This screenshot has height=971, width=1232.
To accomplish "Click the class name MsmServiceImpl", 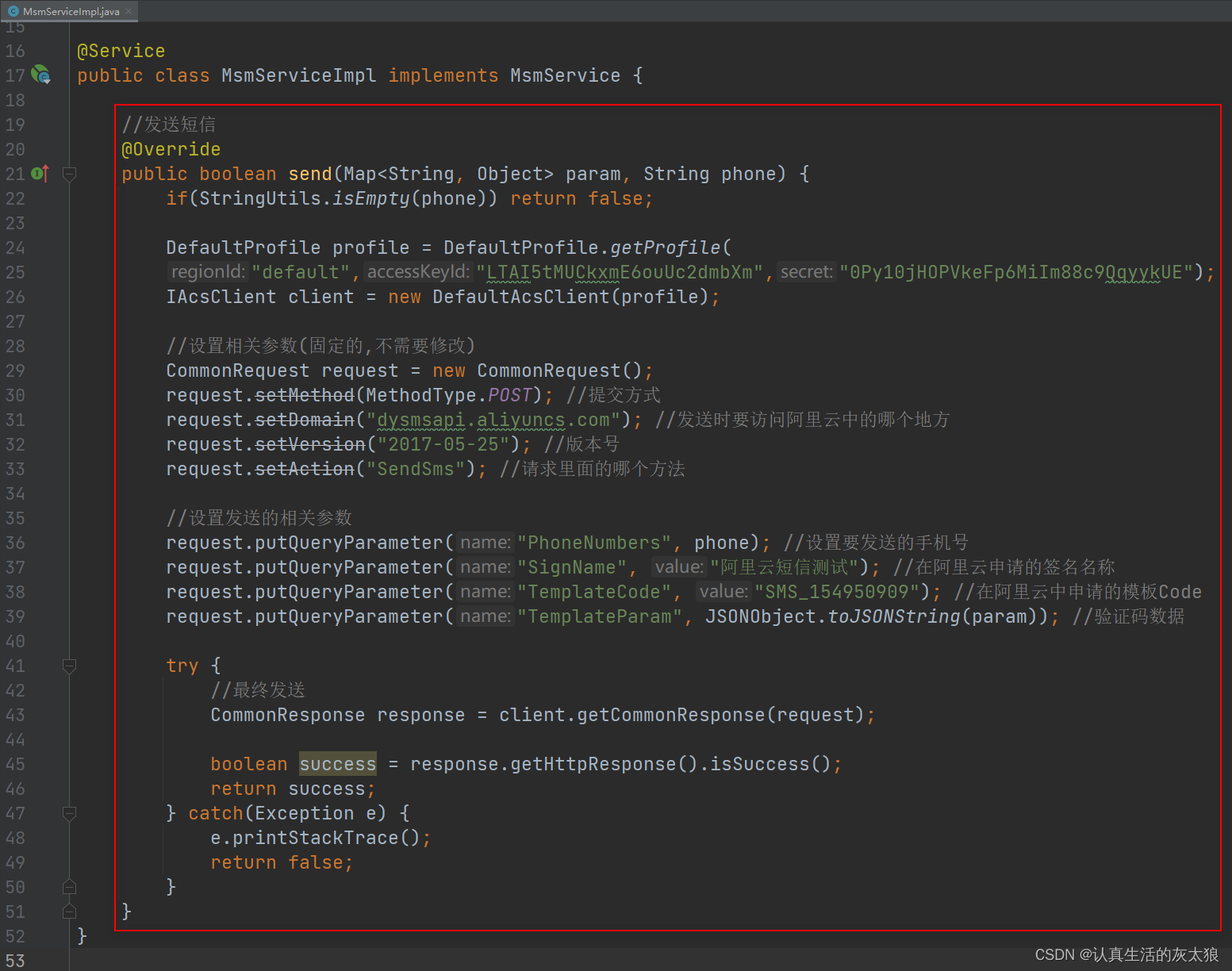I will (x=299, y=75).
